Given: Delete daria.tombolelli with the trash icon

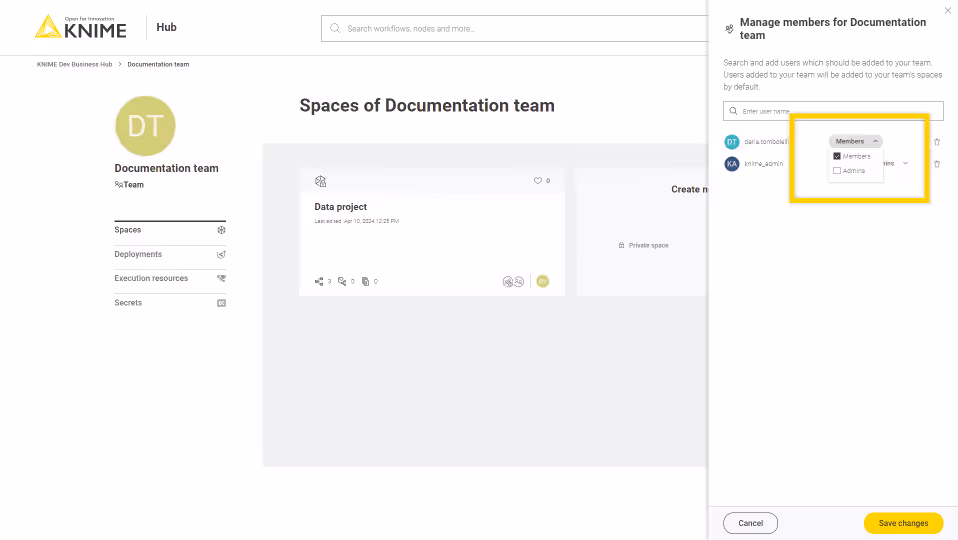Looking at the screenshot, I should [937, 142].
